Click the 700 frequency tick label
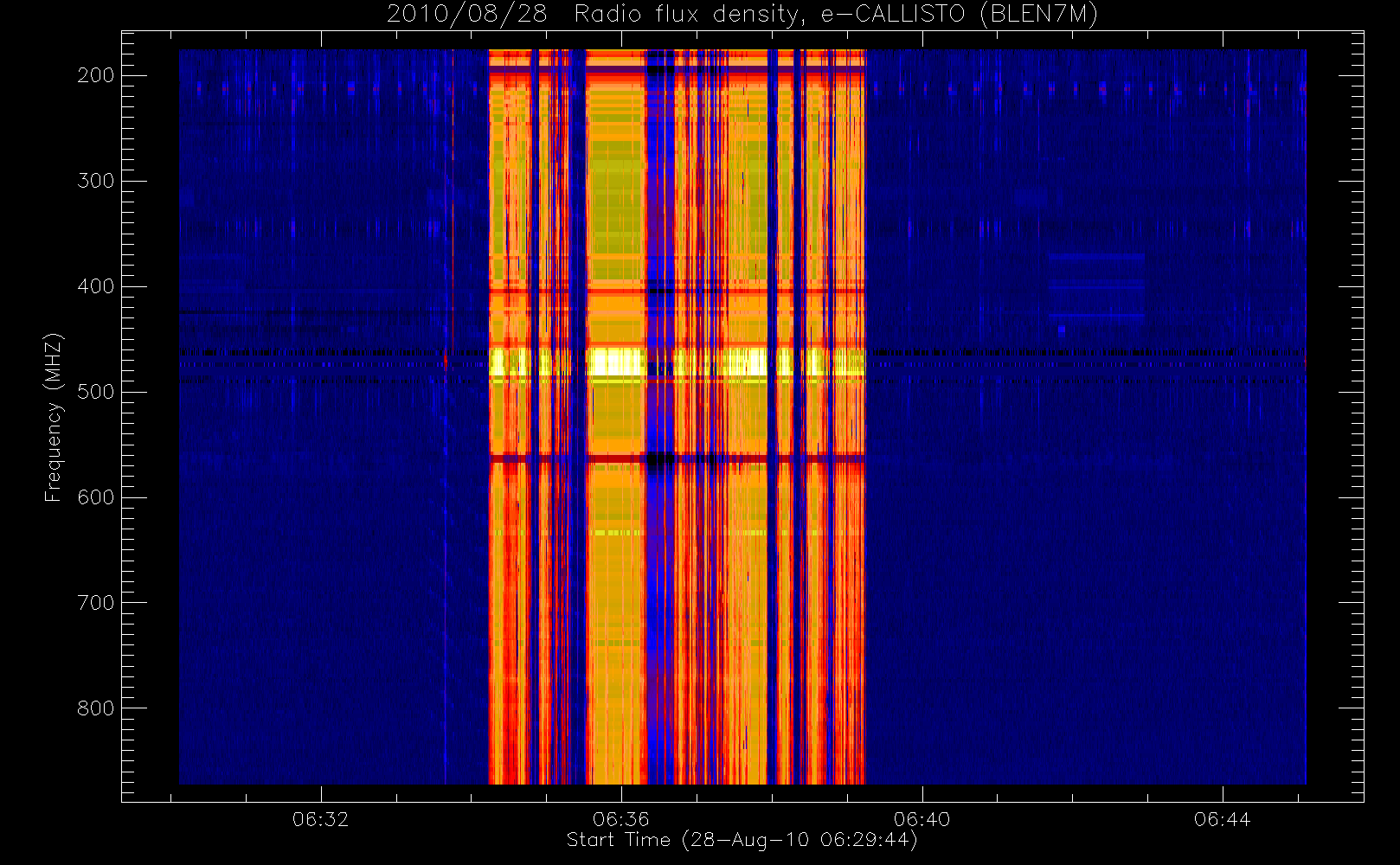Screen dimensions: 1400x865 click(96, 603)
